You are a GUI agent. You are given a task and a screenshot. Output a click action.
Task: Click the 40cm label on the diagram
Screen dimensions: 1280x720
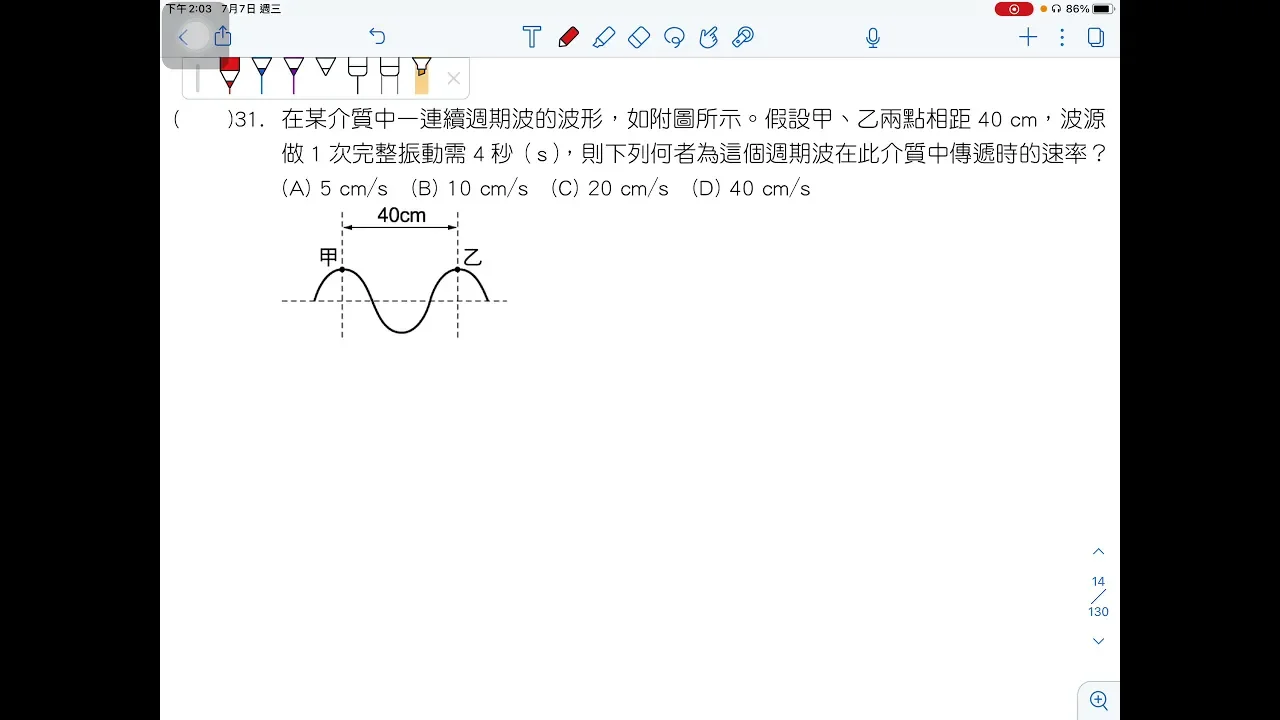[x=401, y=215]
